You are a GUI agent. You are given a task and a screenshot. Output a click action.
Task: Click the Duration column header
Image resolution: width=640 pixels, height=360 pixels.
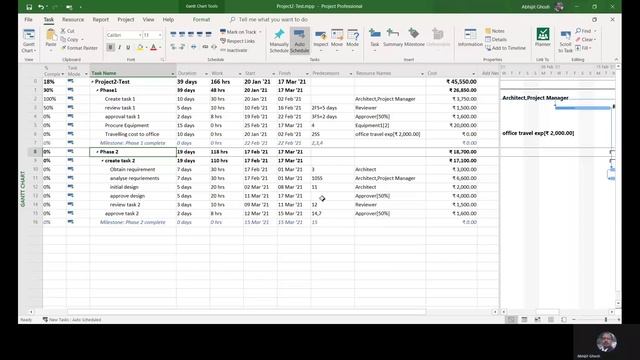pos(193,73)
